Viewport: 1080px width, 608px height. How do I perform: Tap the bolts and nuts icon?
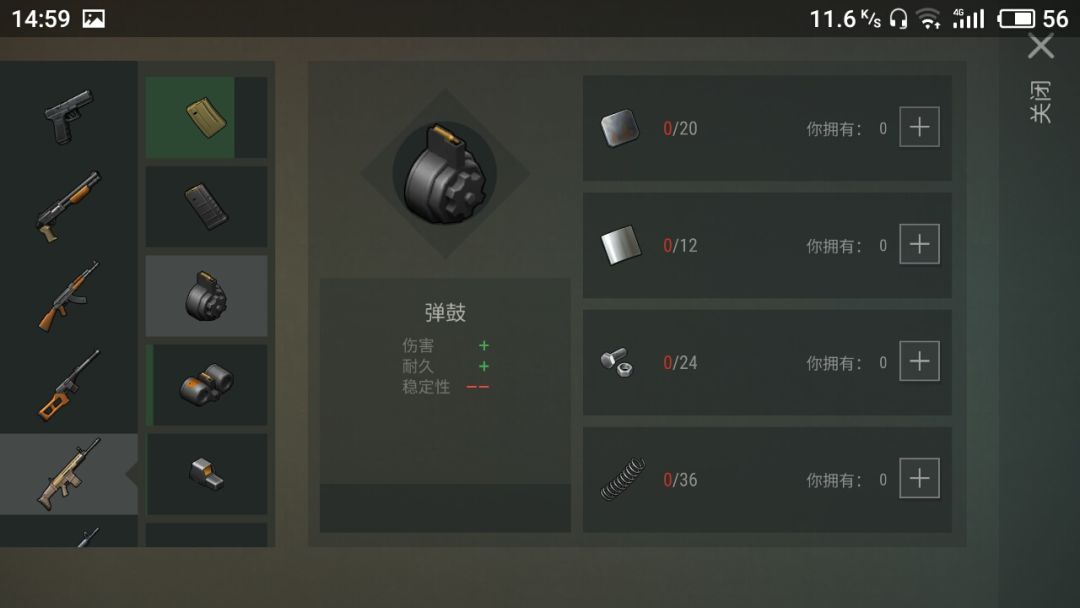click(x=617, y=362)
